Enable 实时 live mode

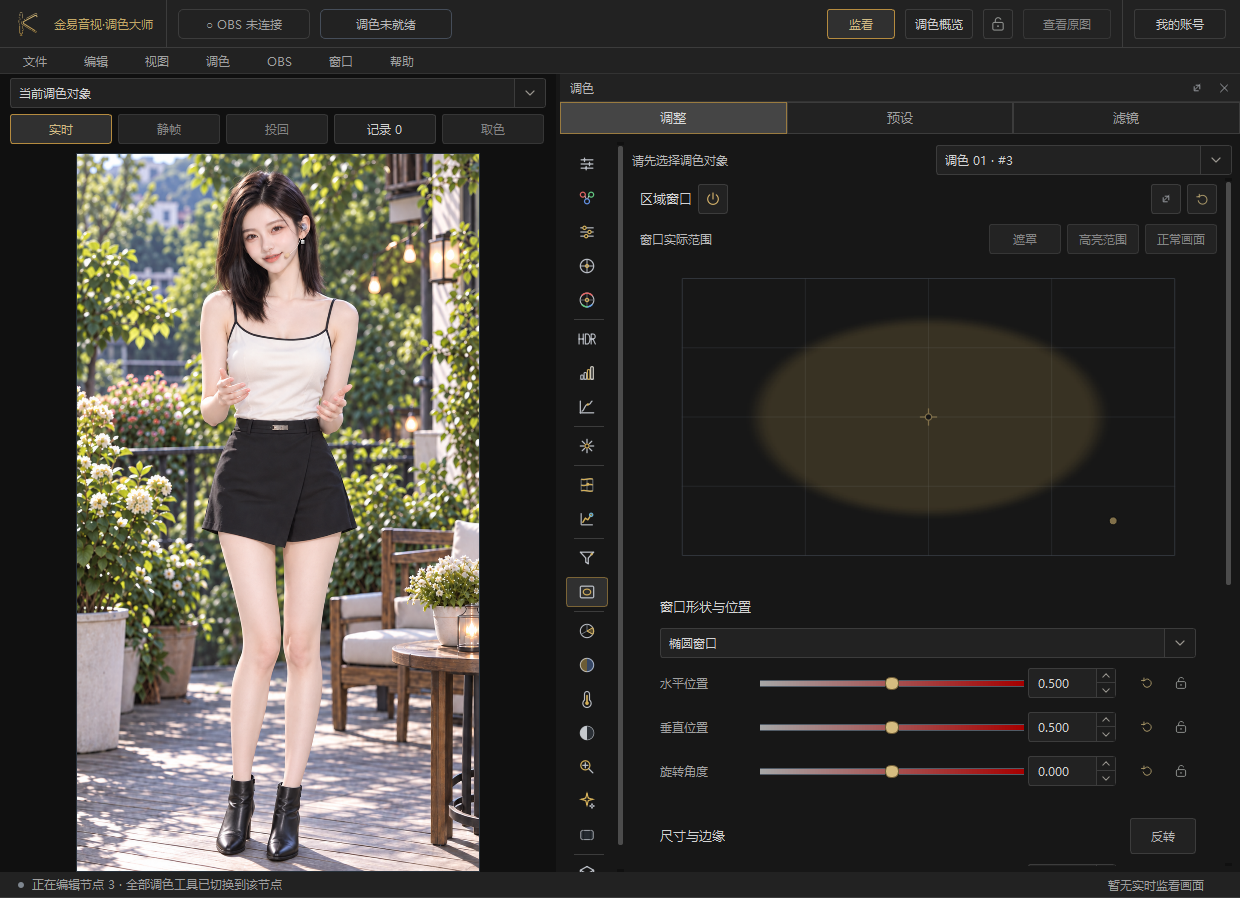coord(61,129)
